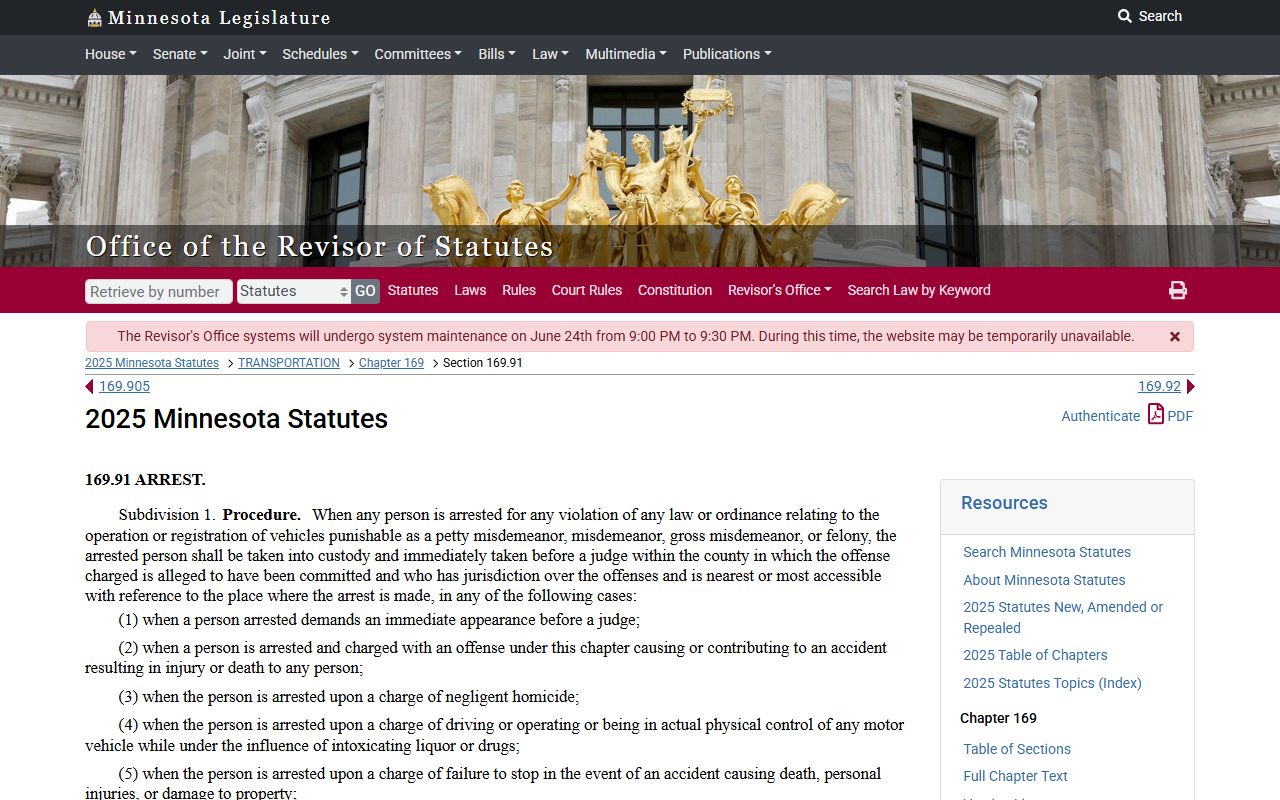Image resolution: width=1280 pixels, height=800 pixels.
Task: Click the Resources panel heading
Action: 1004,503
